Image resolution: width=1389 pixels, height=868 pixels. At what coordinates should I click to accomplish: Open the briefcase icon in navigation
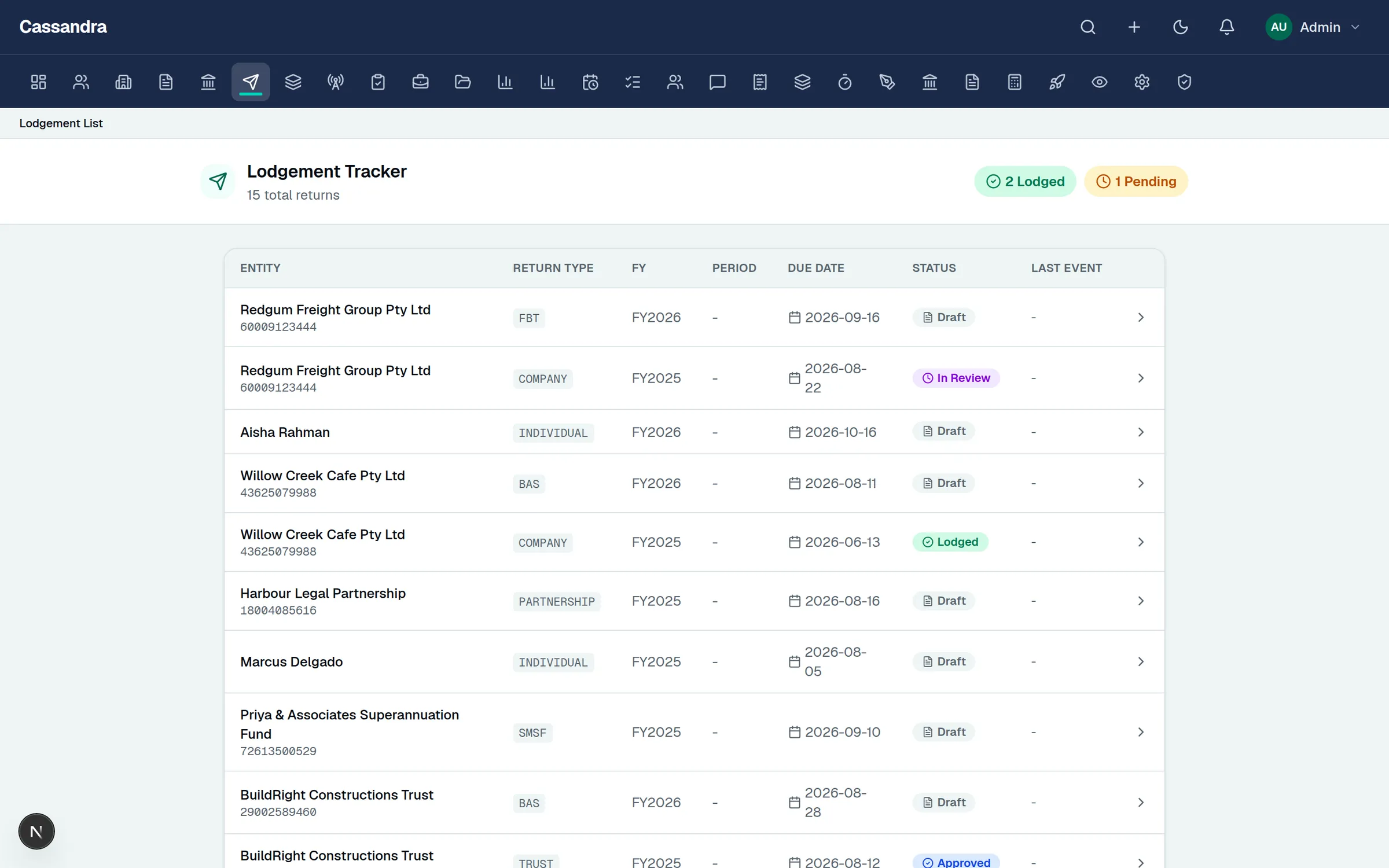[x=420, y=82]
